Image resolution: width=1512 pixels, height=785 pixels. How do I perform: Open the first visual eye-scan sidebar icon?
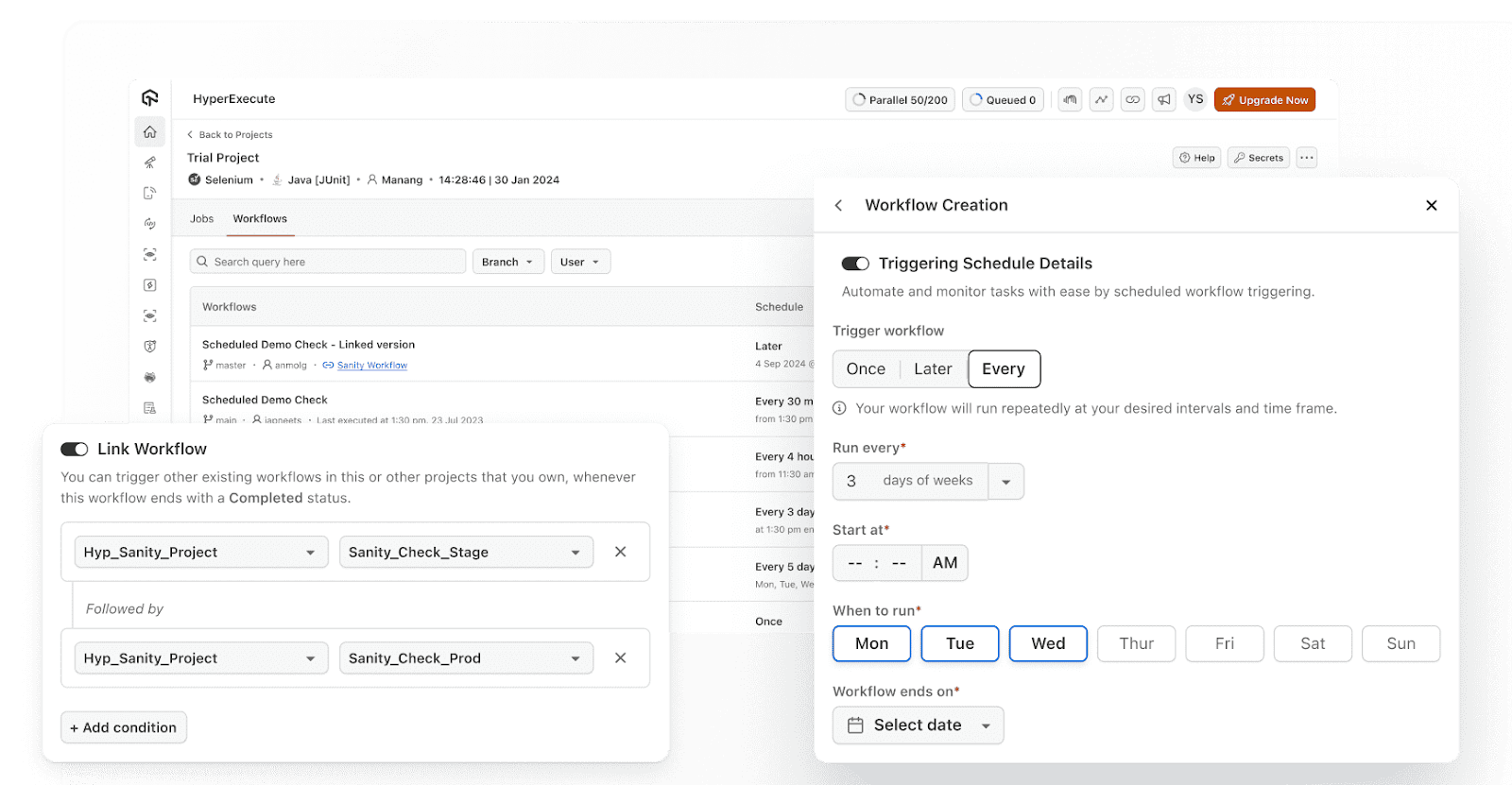pos(149,254)
